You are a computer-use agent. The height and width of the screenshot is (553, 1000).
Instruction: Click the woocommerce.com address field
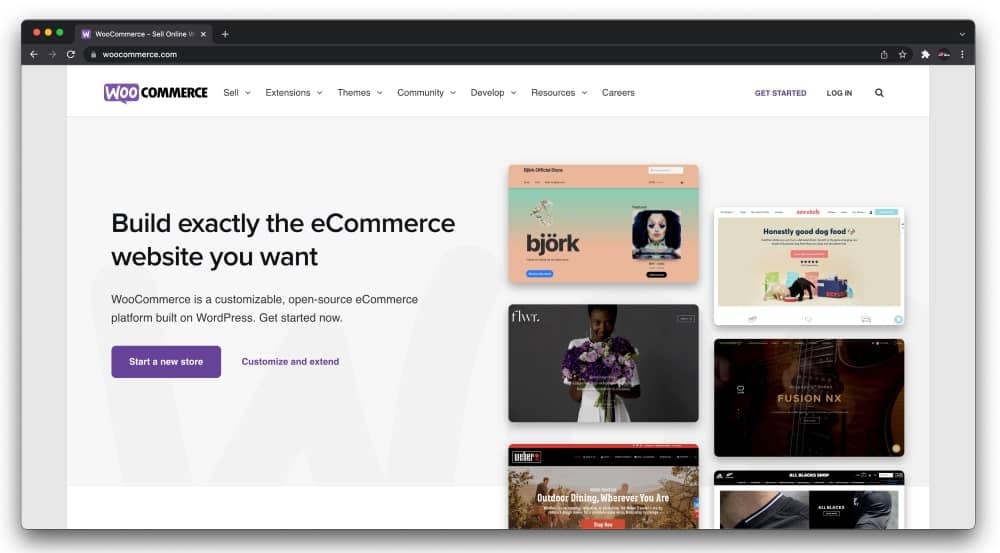tap(478, 55)
